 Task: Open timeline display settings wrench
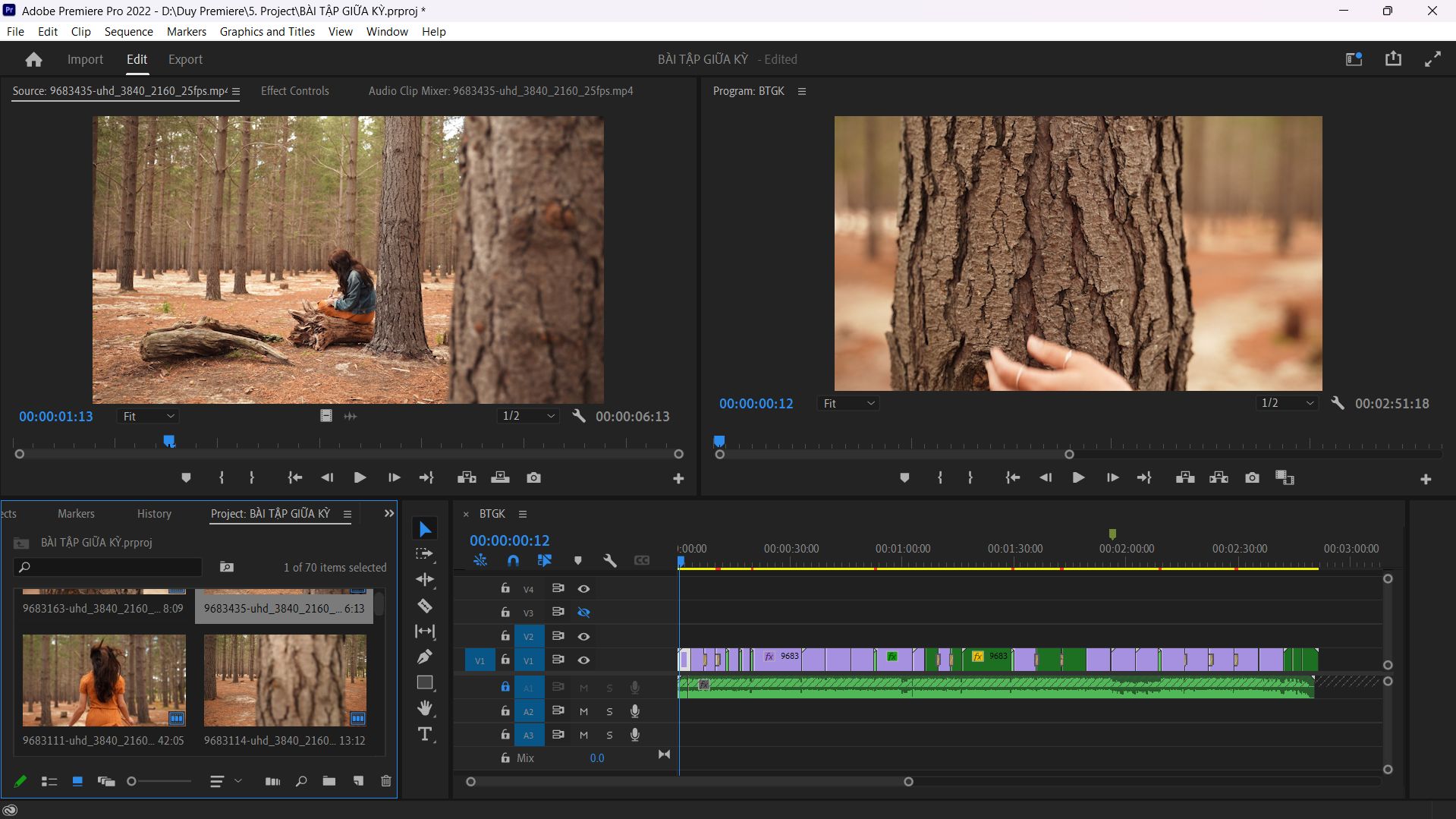coord(609,561)
